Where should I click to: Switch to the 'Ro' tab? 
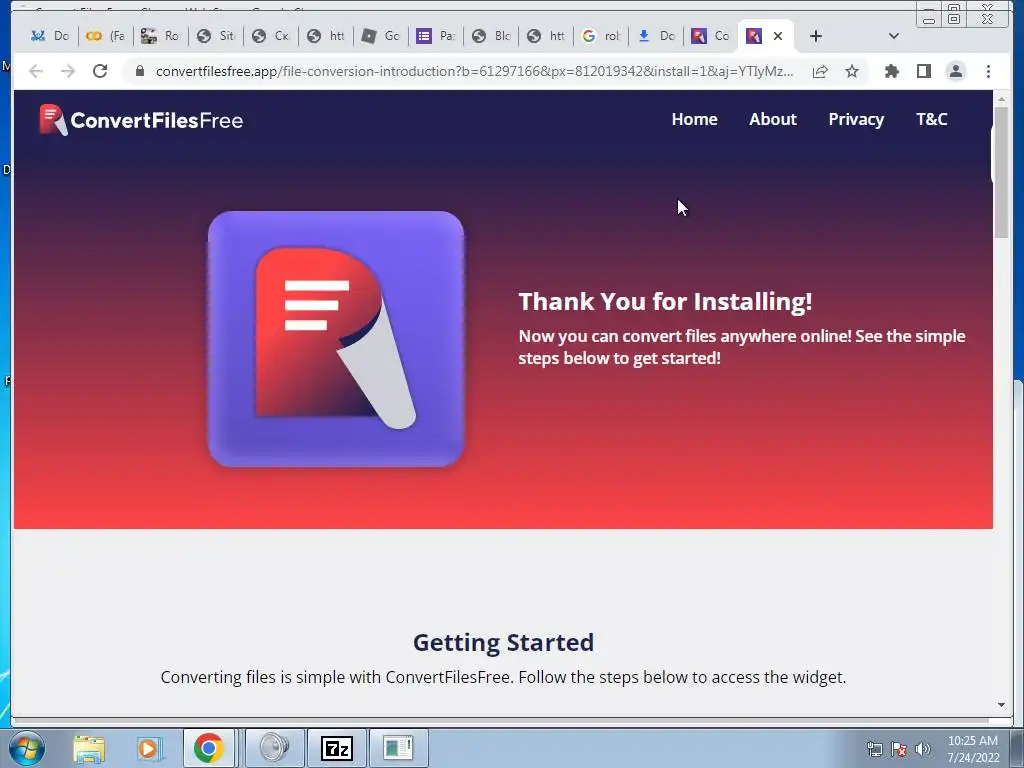pos(161,36)
